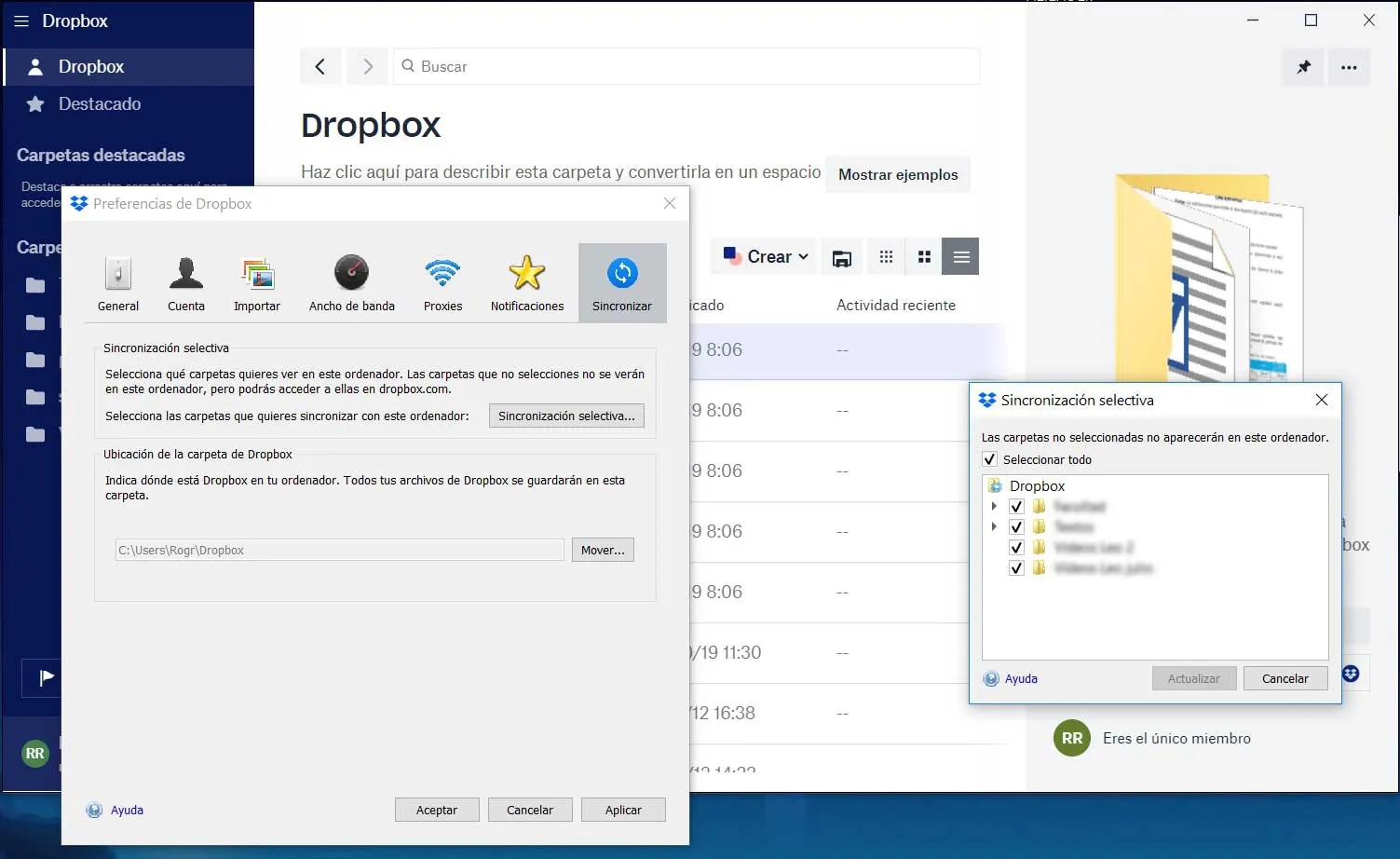The height and width of the screenshot is (859, 1400).
Task: Switch to list view
Action: pyautogui.click(x=961, y=257)
